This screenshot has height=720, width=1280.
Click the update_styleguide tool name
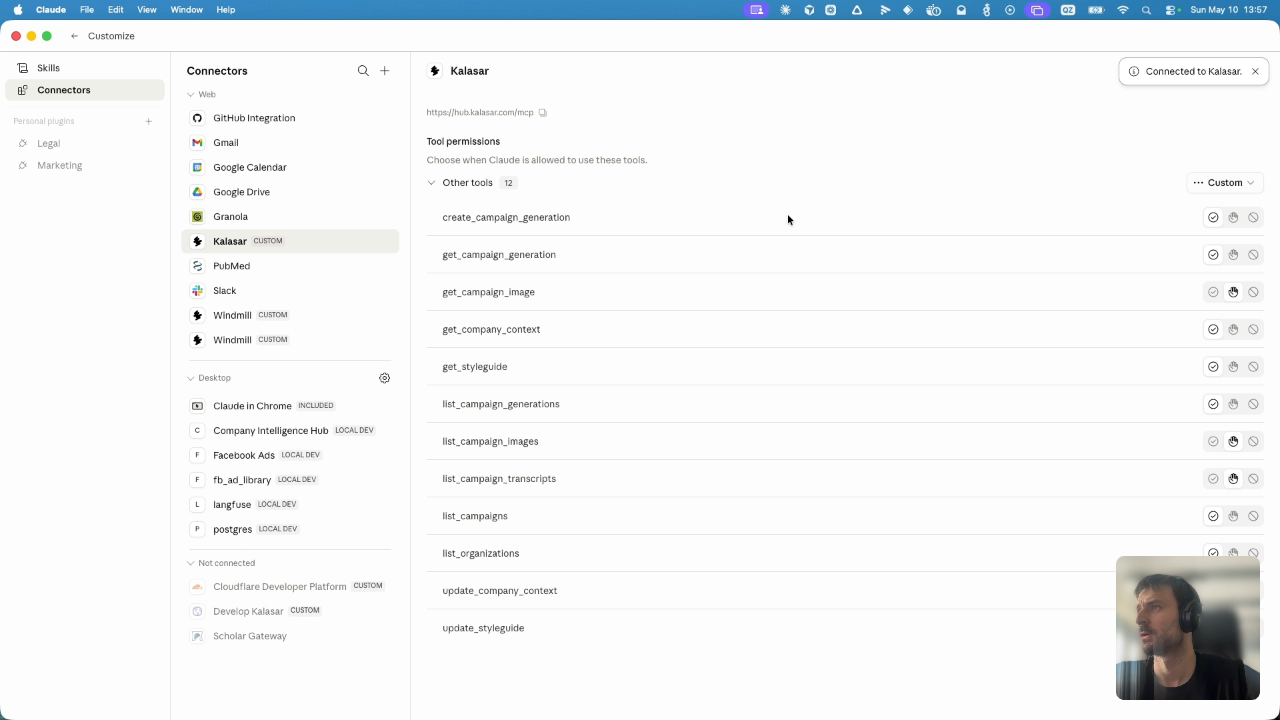pos(483,628)
